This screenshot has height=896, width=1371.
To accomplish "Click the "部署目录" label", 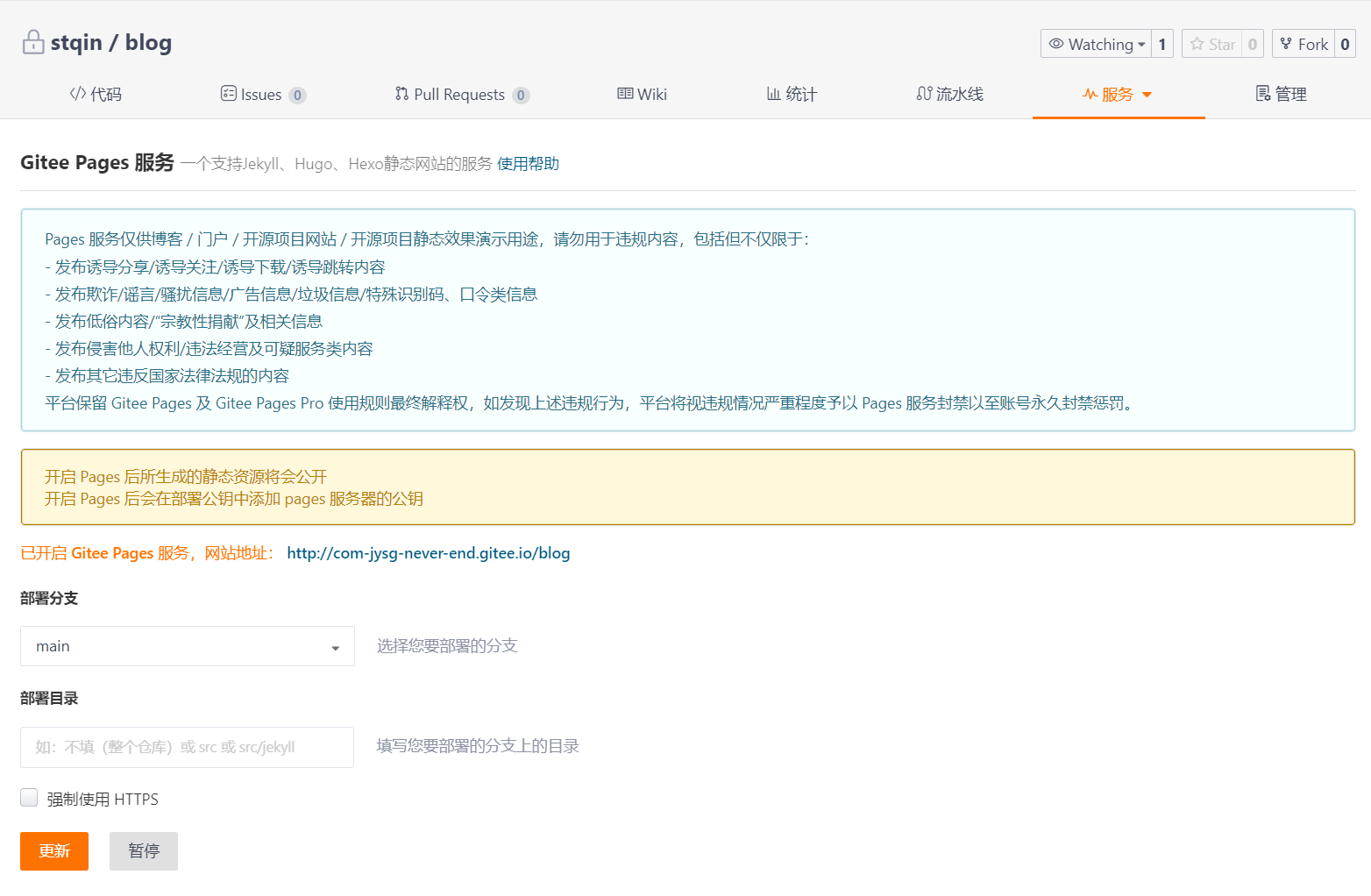I will (49, 698).
